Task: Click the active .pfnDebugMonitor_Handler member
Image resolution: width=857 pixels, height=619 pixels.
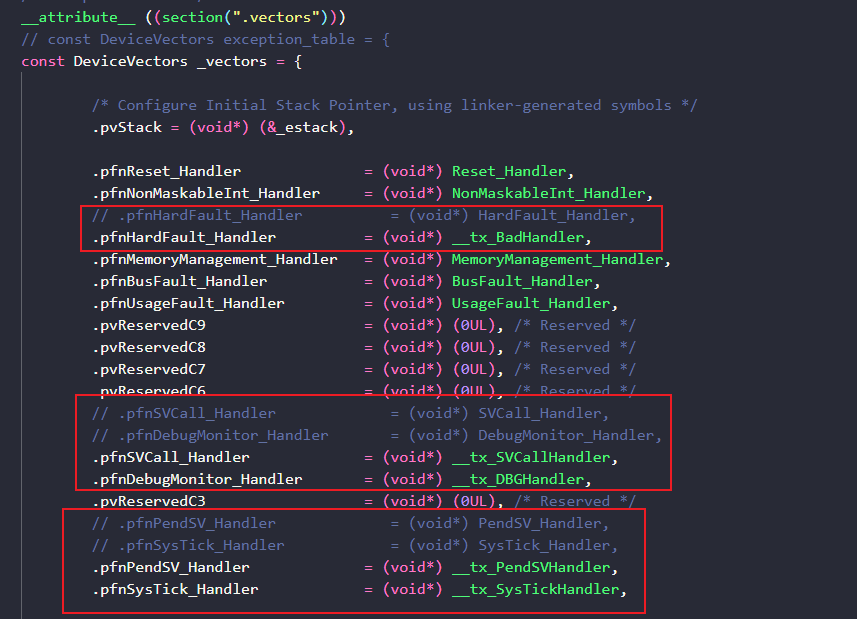Action: [197, 479]
